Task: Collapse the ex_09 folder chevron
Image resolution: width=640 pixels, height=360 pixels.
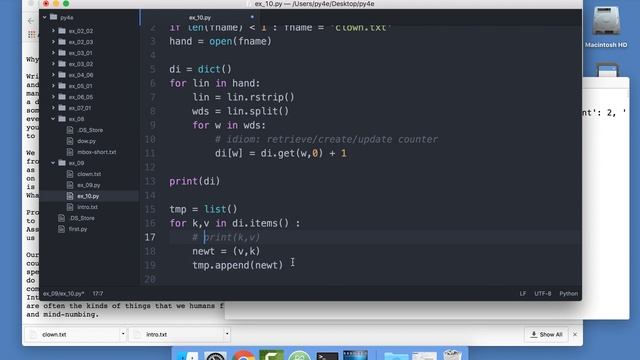Action: 53,163
